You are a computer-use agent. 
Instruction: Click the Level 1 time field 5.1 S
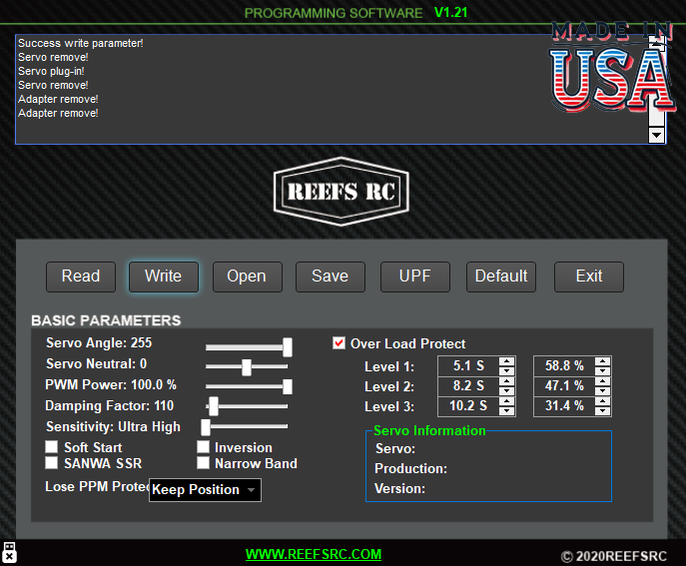coord(469,366)
